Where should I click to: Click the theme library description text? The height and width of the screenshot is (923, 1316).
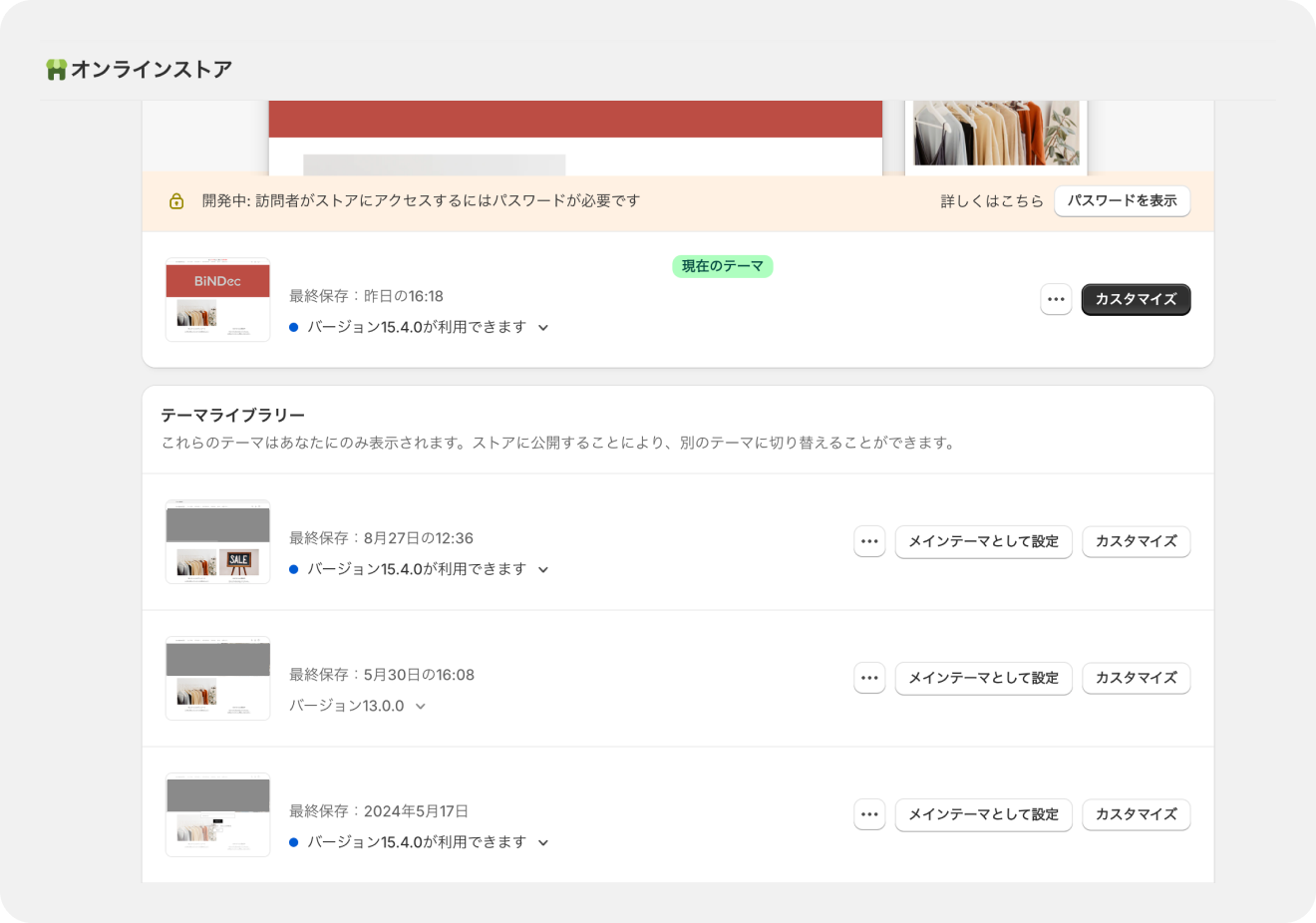[559, 443]
